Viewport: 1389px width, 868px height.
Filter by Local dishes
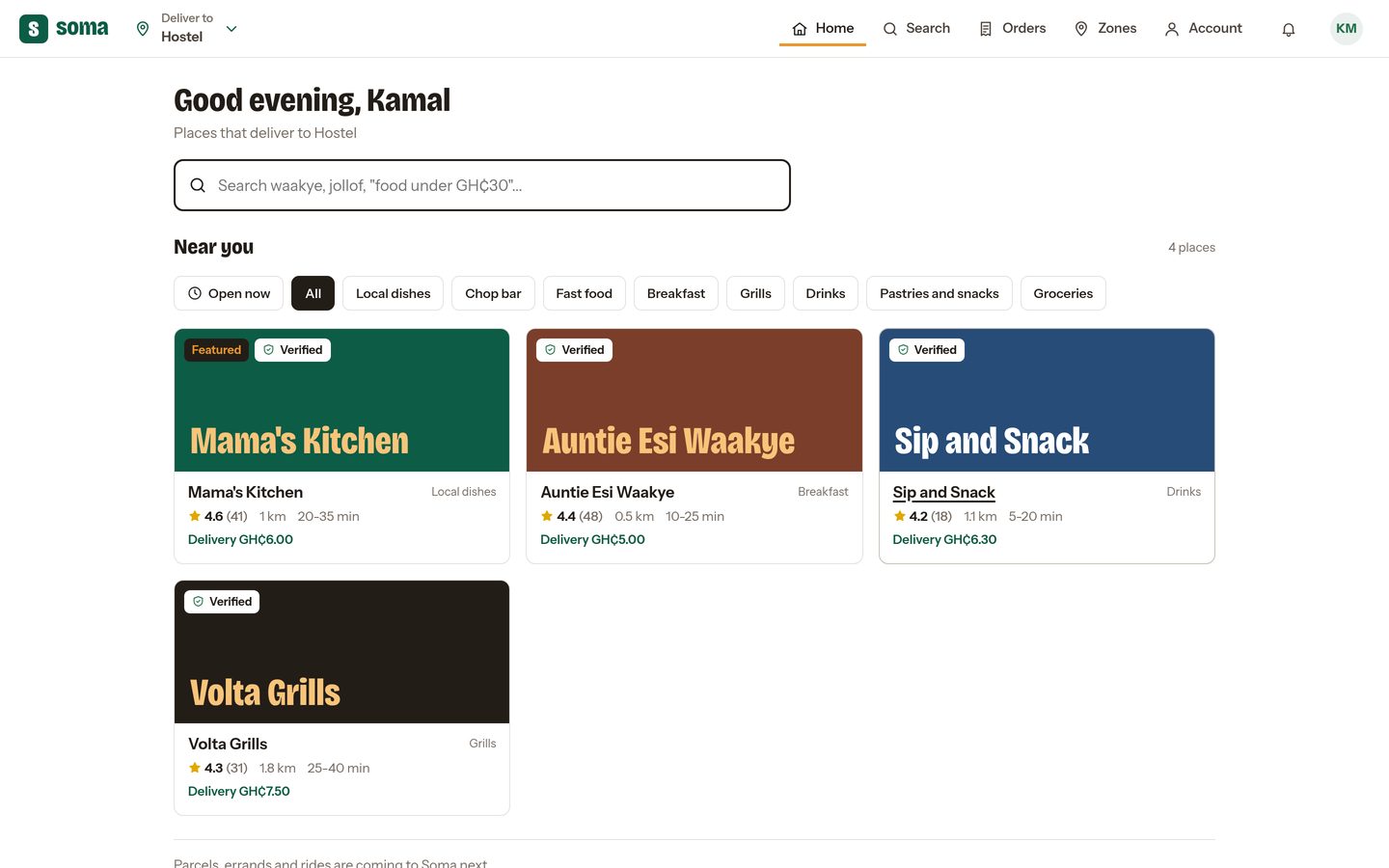(x=393, y=293)
